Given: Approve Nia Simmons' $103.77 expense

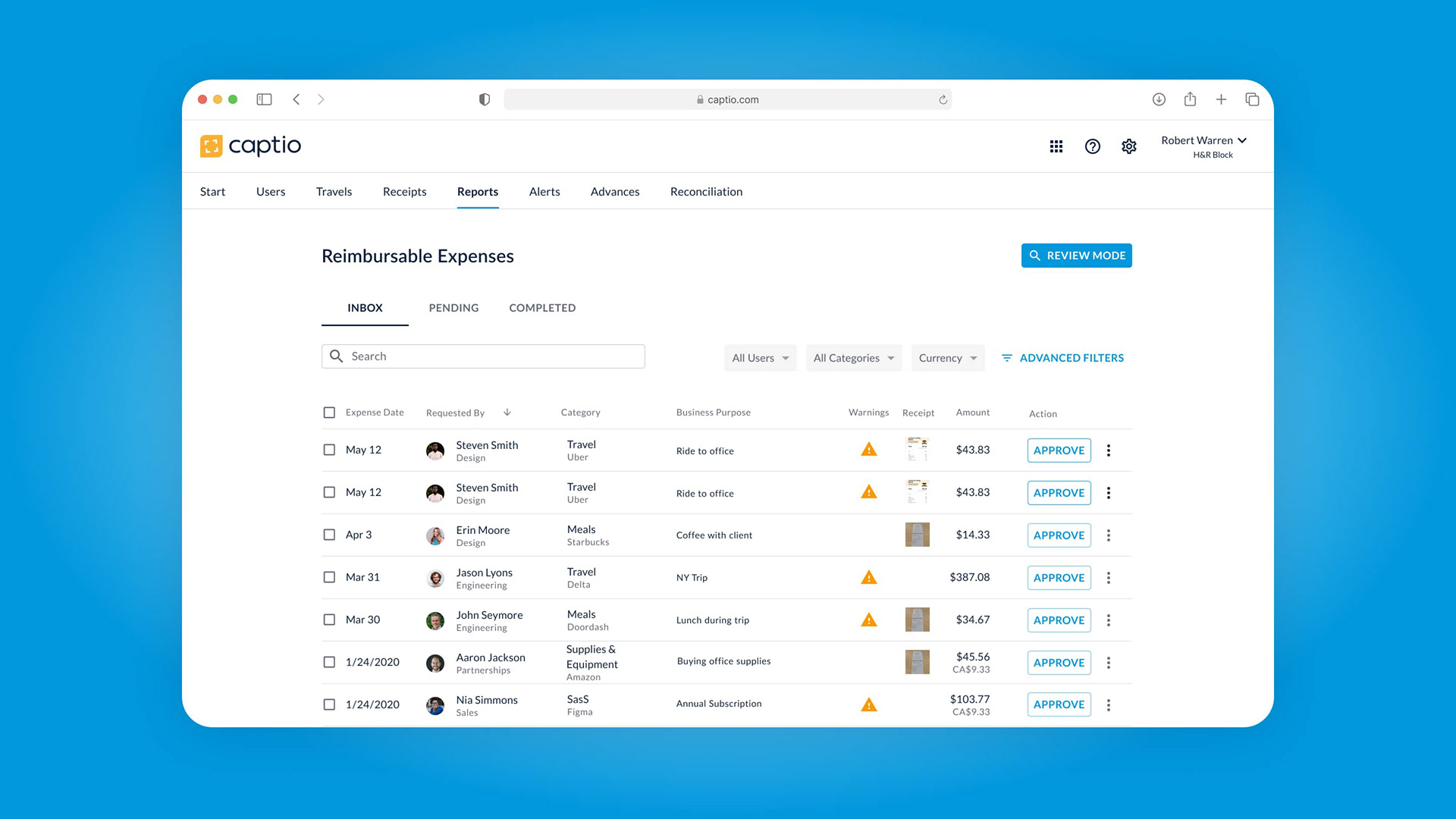Looking at the screenshot, I should (x=1059, y=704).
